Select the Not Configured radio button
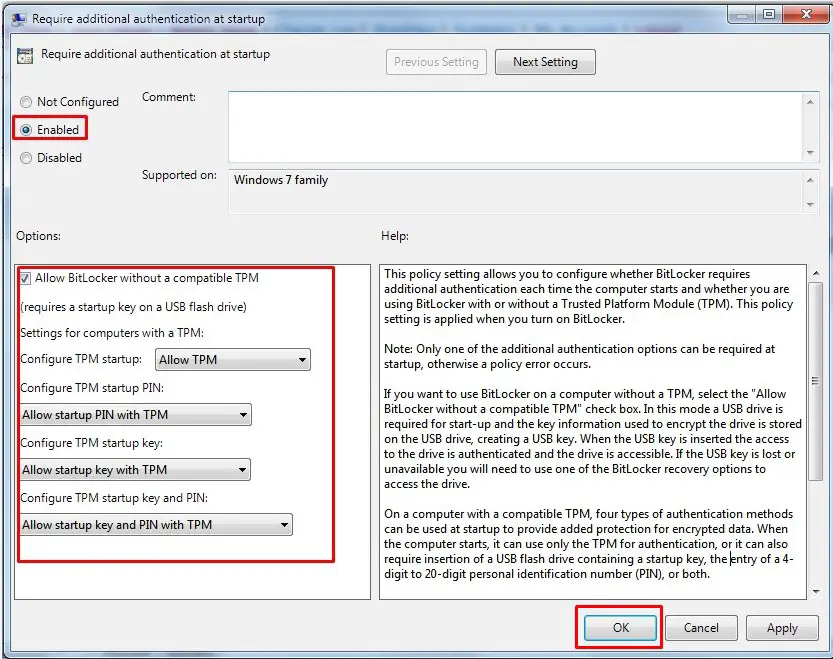Viewport: 833px width, 659px height. click(x=26, y=102)
